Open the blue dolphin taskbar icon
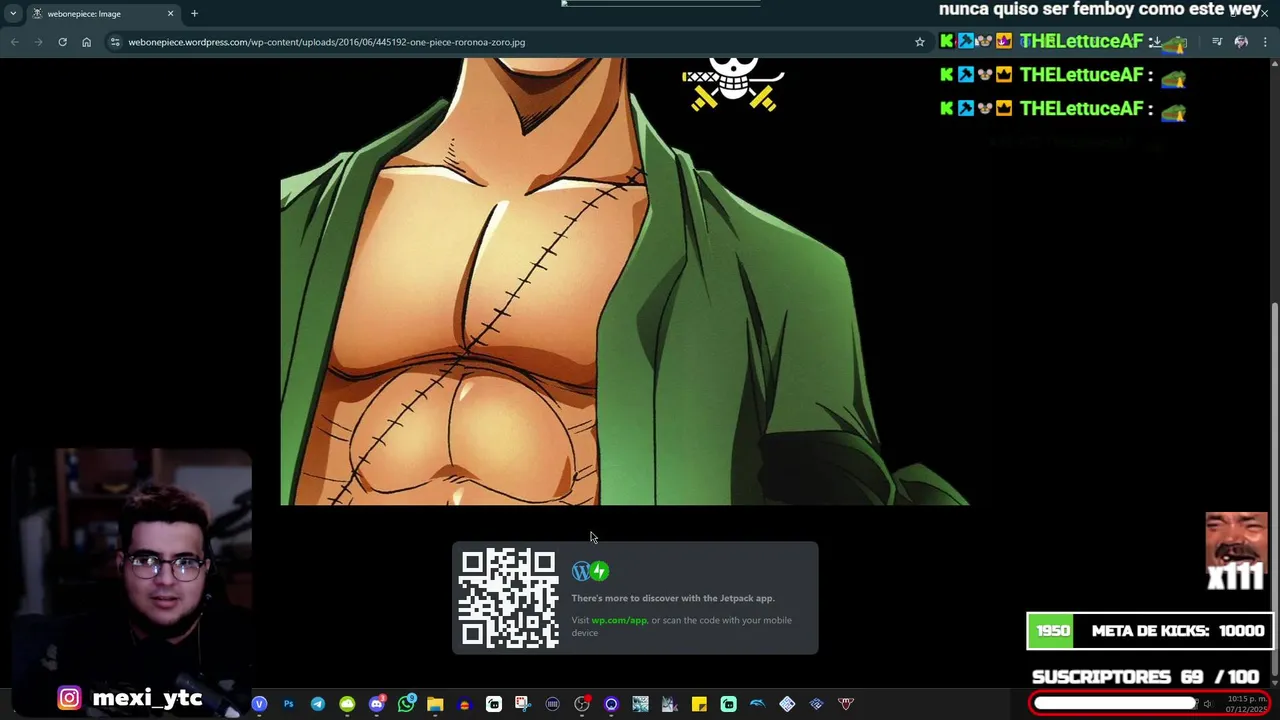This screenshot has height=720, width=1280. [x=757, y=704]
